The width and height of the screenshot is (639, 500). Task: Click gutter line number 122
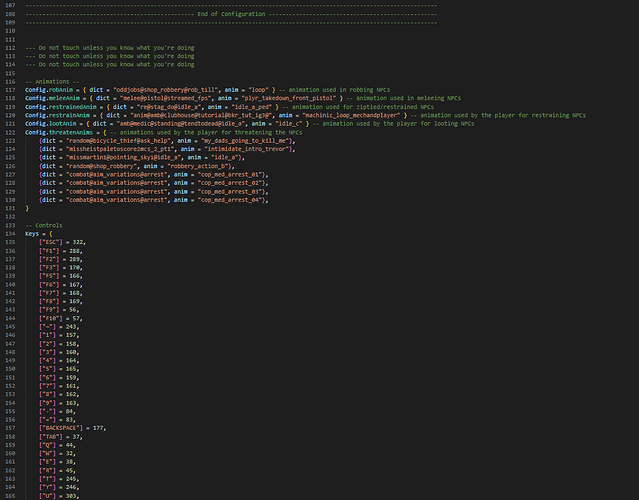(10, 132)
